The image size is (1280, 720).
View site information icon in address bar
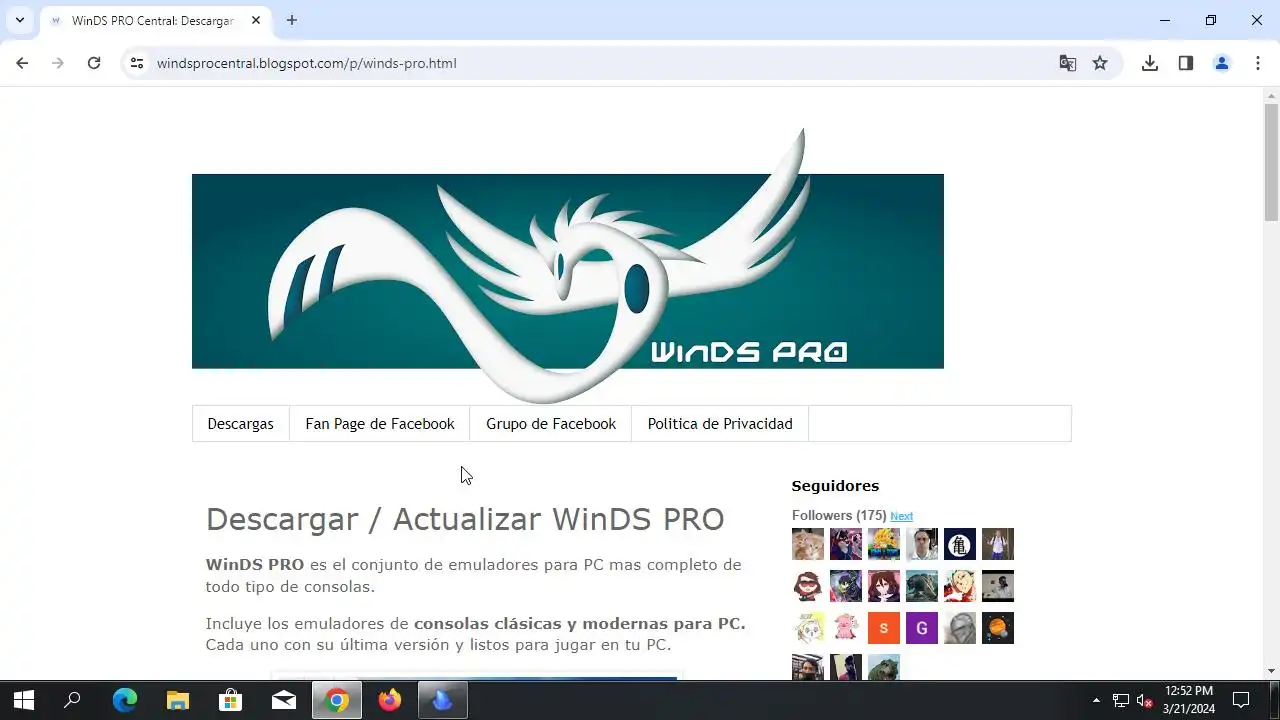coord(137,63)
